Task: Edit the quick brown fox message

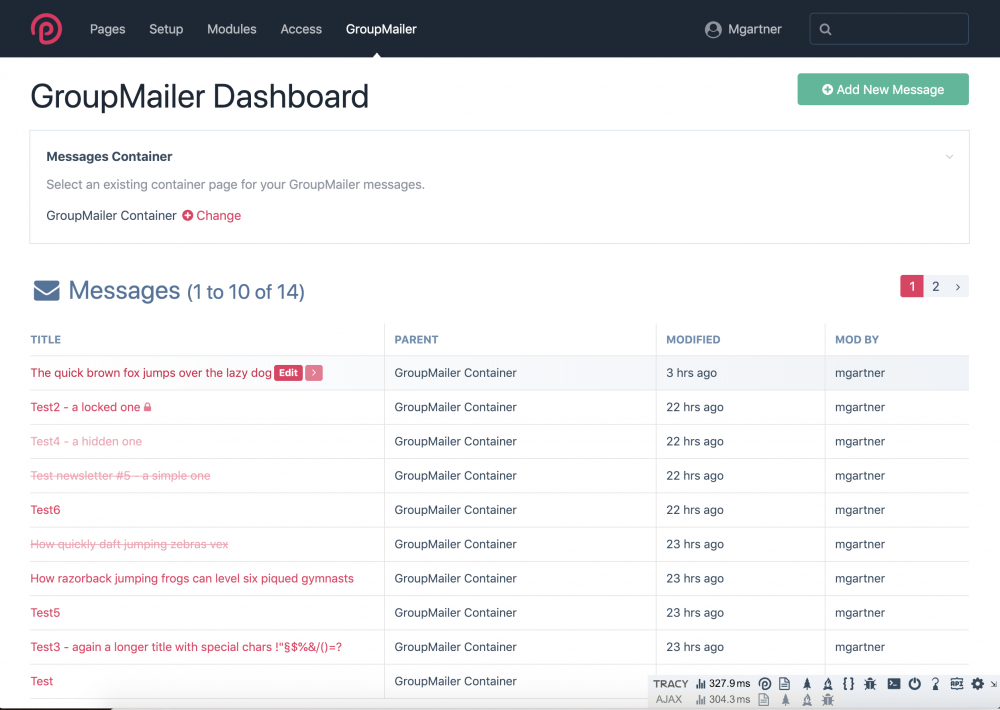Action: tap(288, 373)
